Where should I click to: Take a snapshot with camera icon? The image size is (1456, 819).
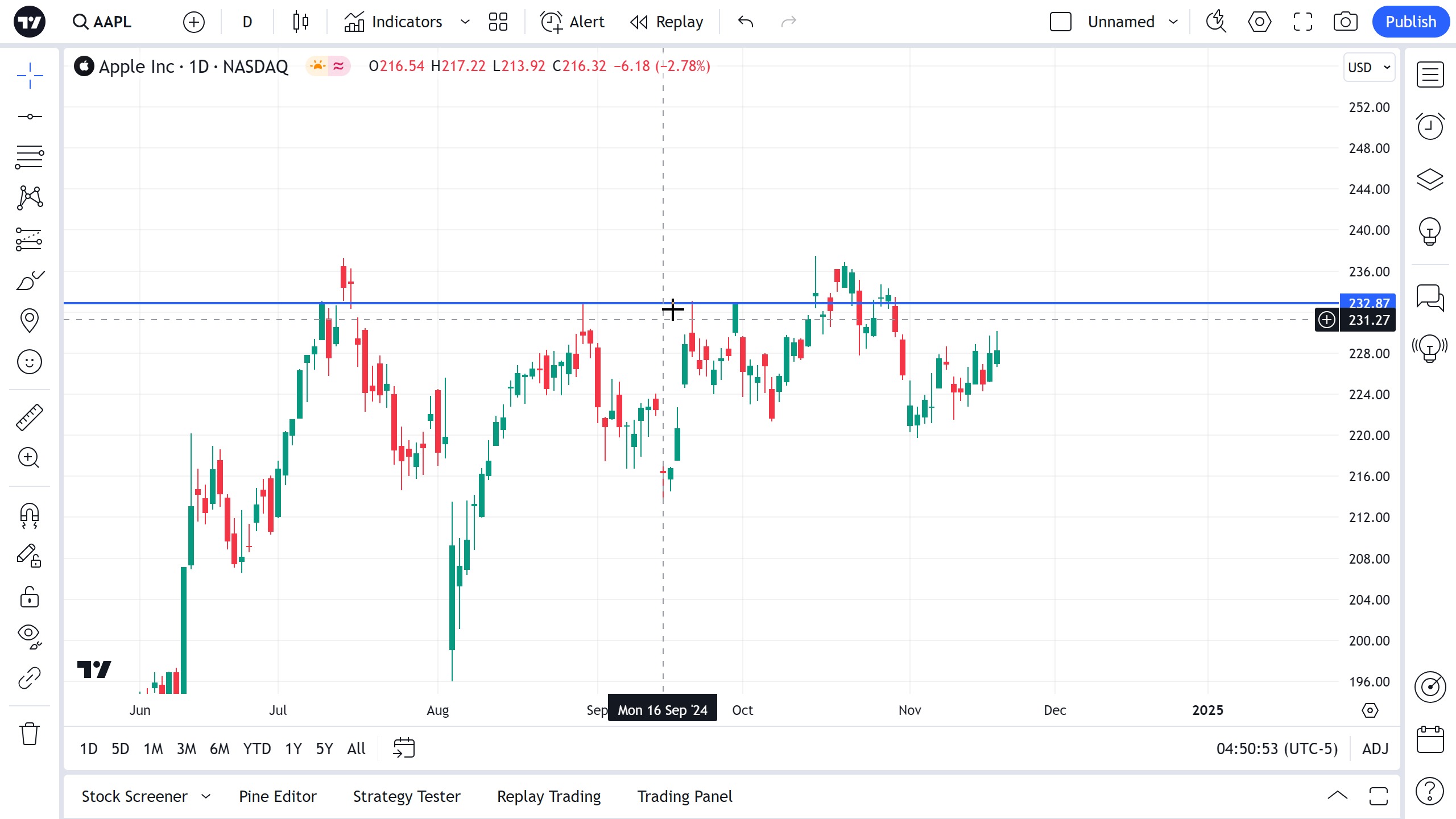1345,22
